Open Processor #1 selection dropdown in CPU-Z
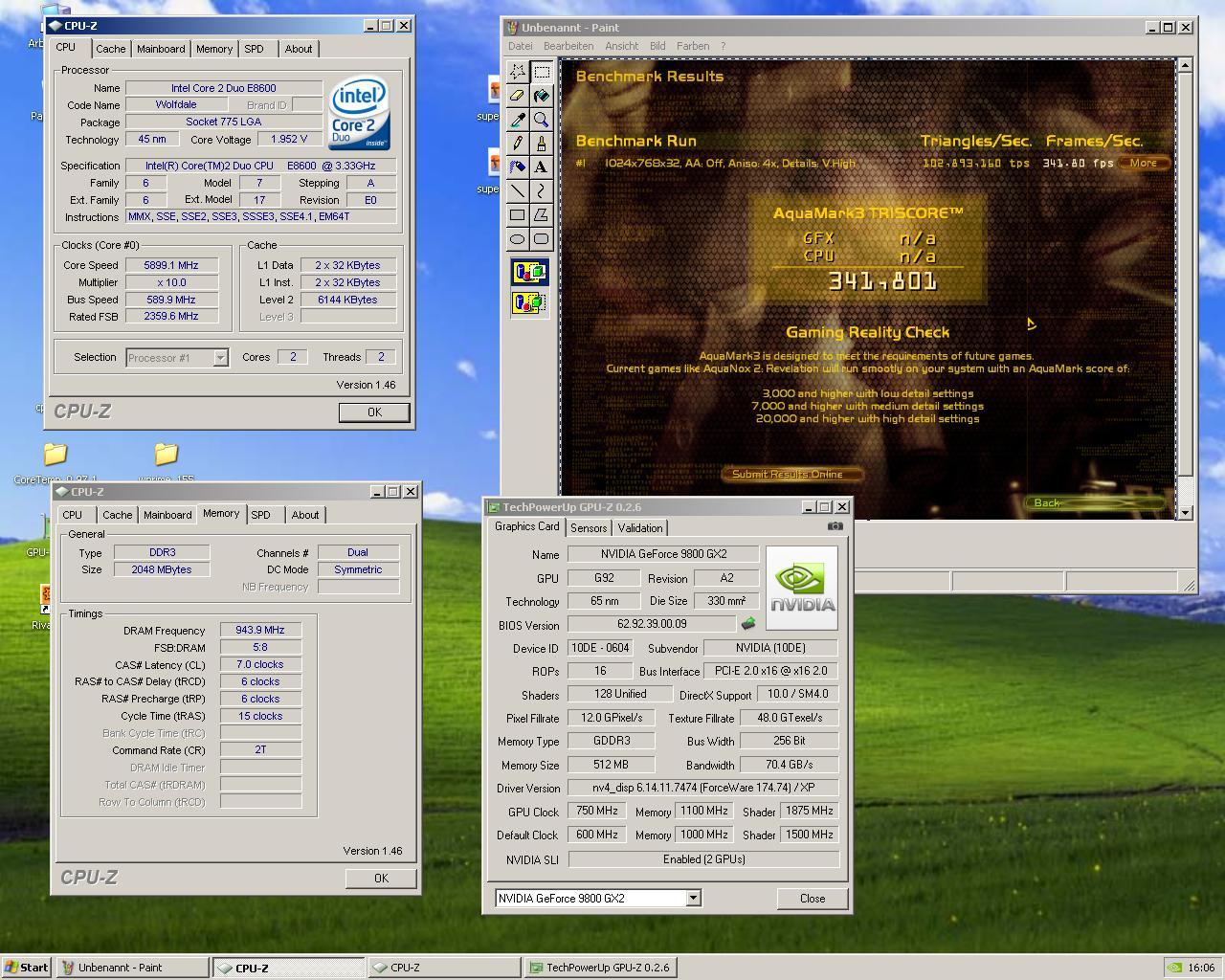Image resolution: width=1225 pixels, height=980 pixels. click(x=220, y=358)
